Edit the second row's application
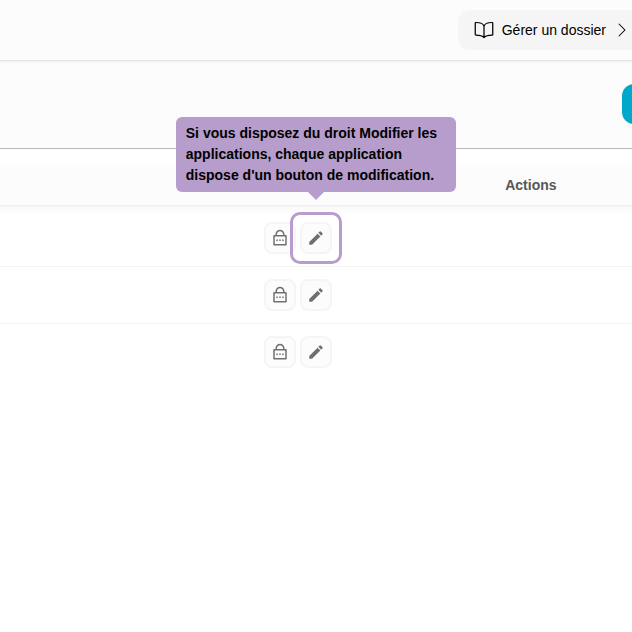Viewport: 632px width, 632px height. pos(316,295)
